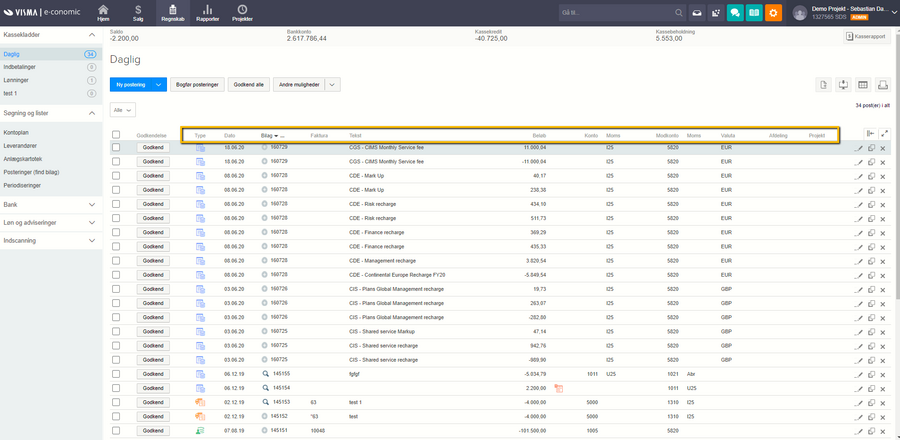Screen dimensions: 900x440
Task: Open the Salg top navigation item
Action: 138,12
